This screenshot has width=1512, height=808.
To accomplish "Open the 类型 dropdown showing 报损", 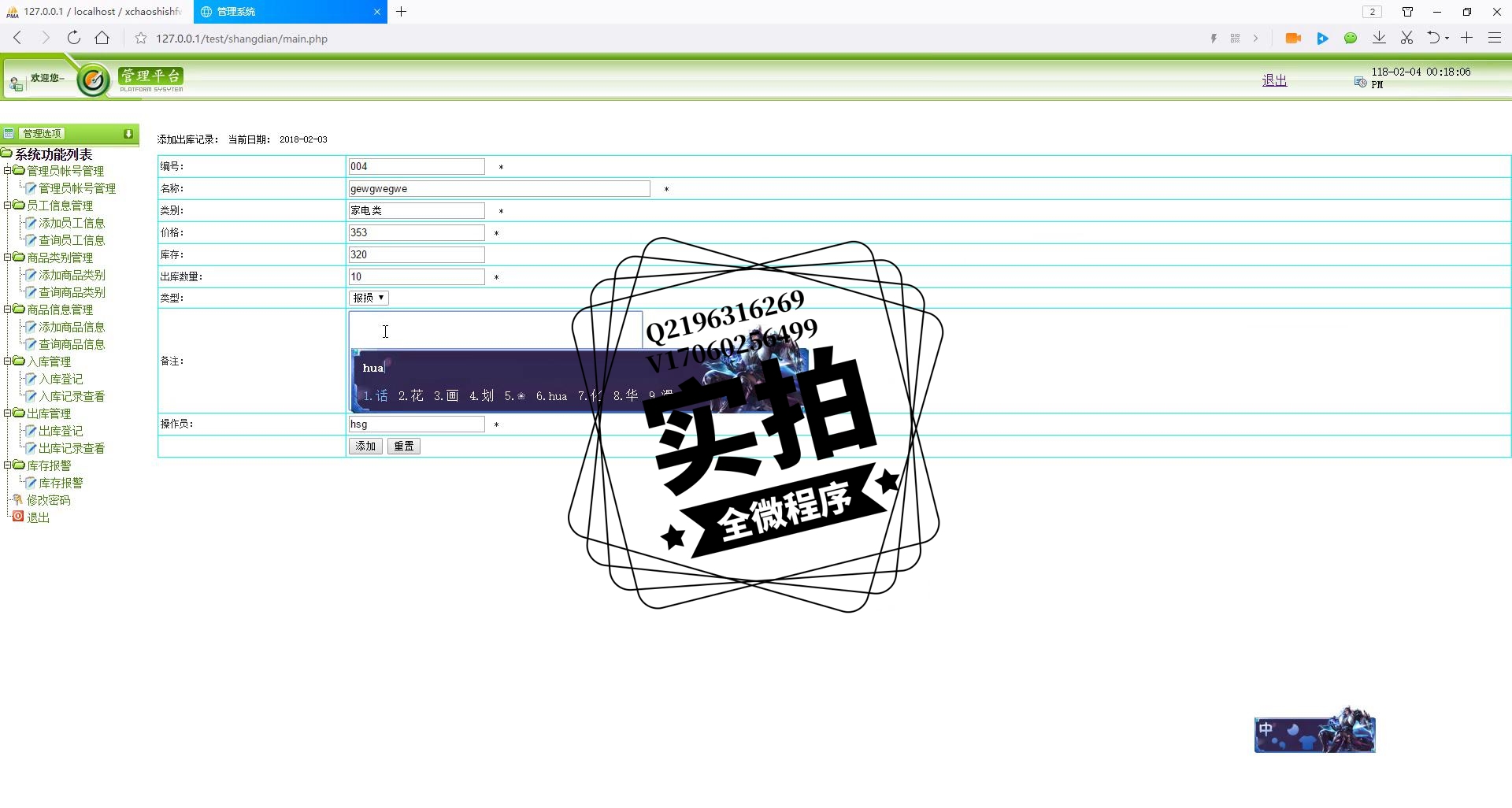I will pos(369,298).
